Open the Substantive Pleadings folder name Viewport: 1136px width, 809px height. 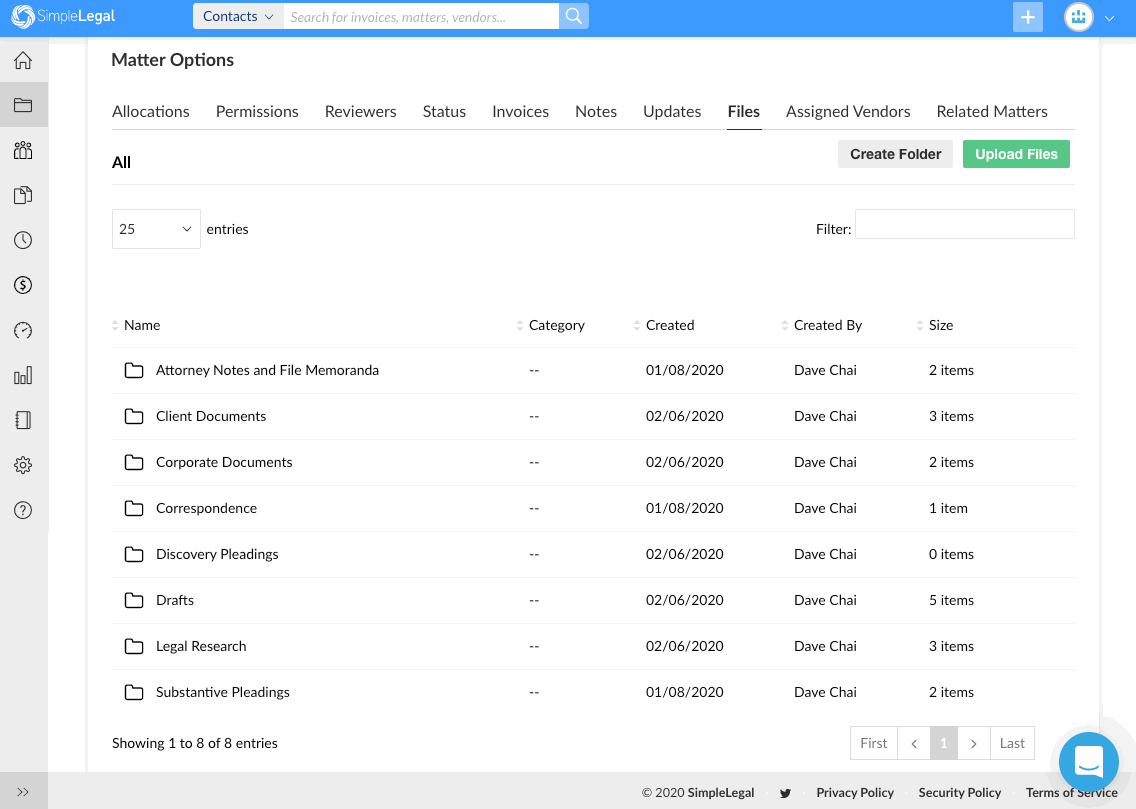[x=222, y=692]
